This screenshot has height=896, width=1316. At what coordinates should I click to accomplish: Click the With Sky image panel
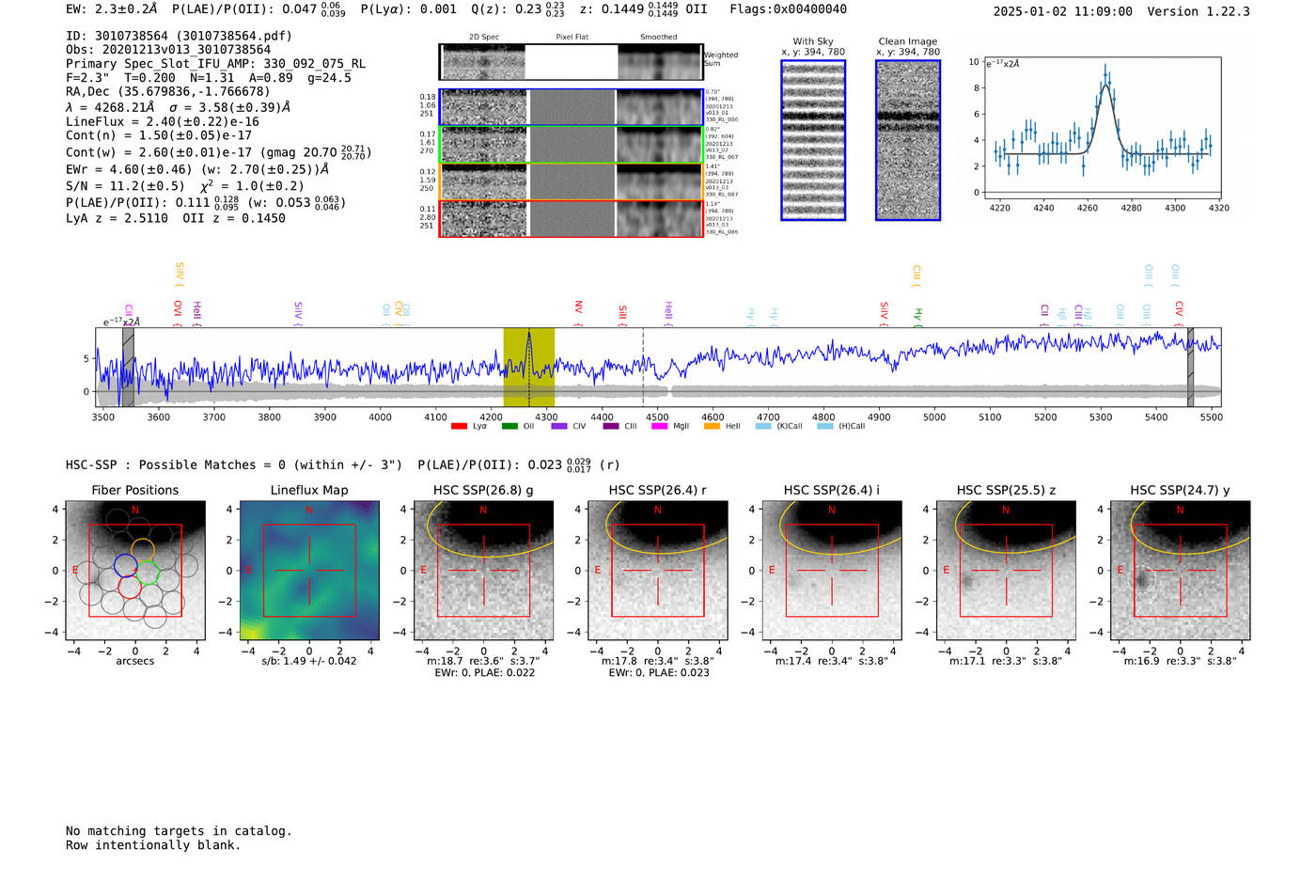click(813, 140)
